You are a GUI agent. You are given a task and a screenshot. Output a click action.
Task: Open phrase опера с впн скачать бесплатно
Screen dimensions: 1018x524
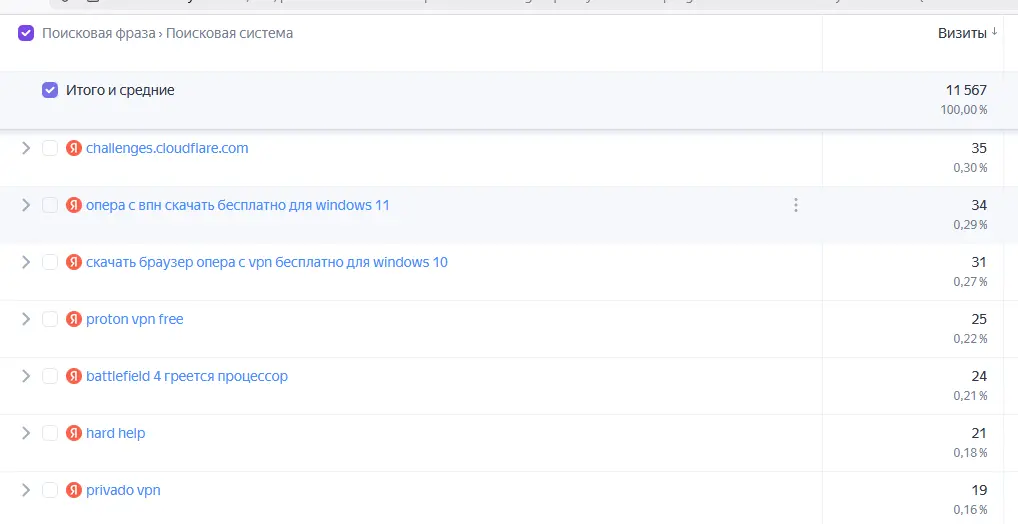[x=238, y=205]
